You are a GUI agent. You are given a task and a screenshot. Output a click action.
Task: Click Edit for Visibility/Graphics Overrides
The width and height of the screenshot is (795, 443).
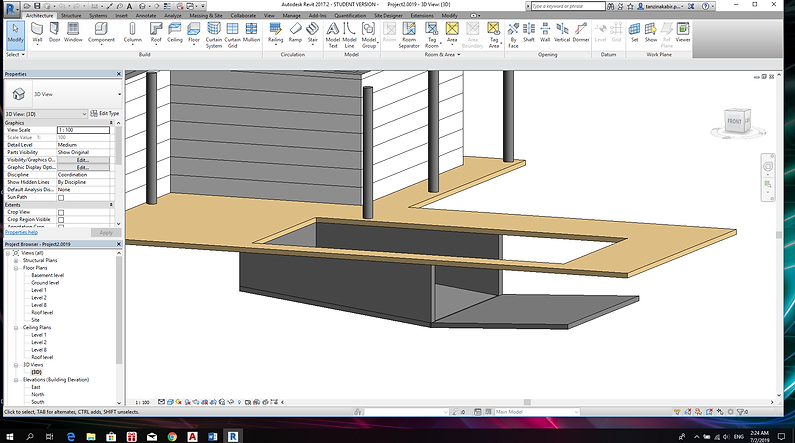(83, 160)
